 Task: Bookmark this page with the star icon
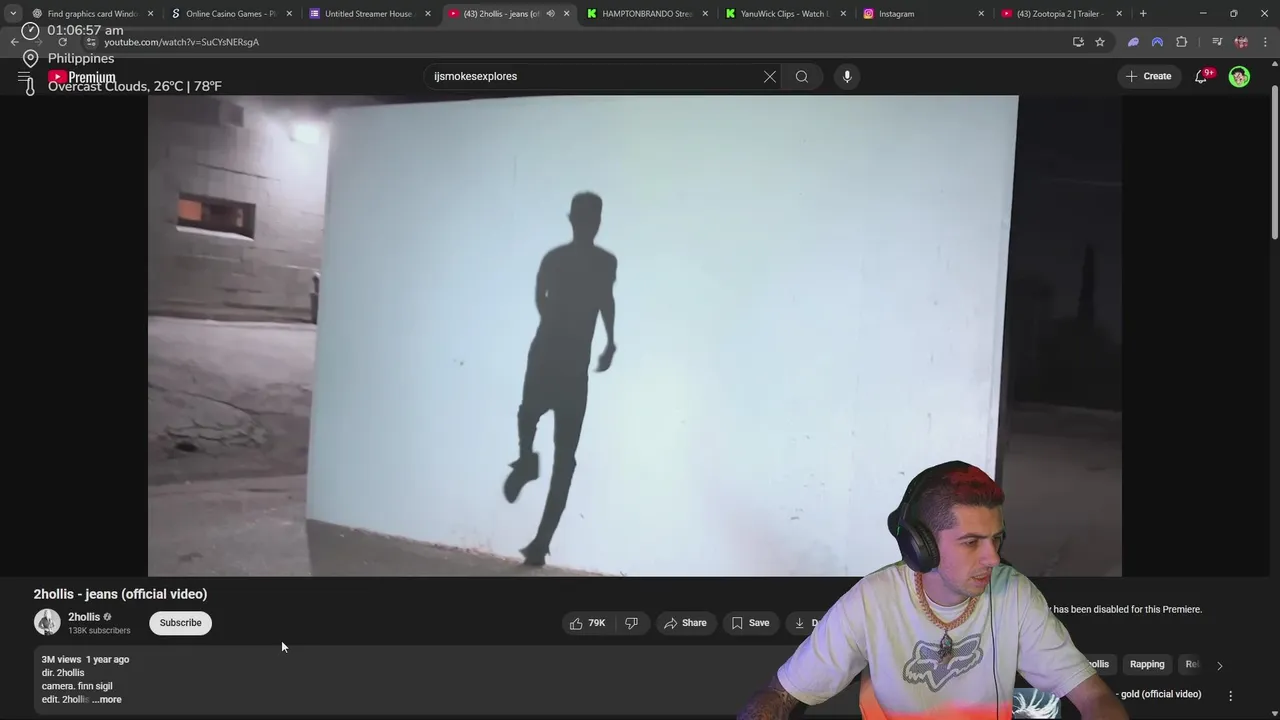tap(1100, 42)
